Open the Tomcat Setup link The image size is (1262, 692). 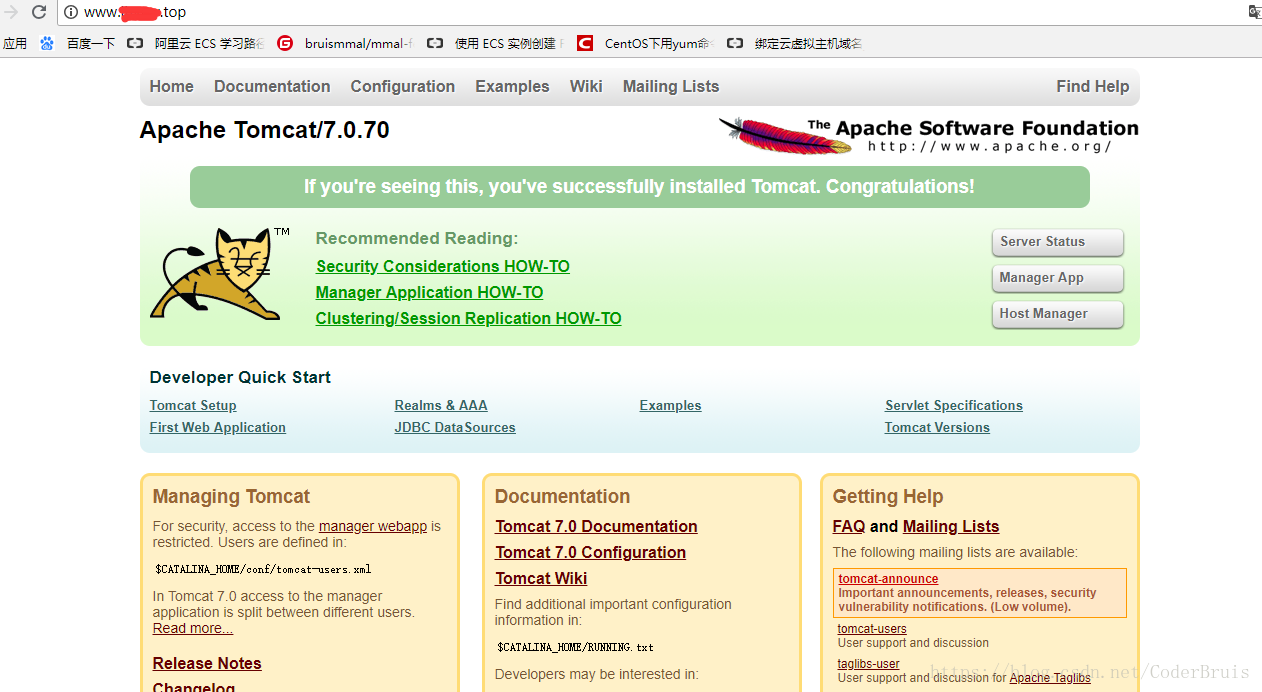coord(193,405)
